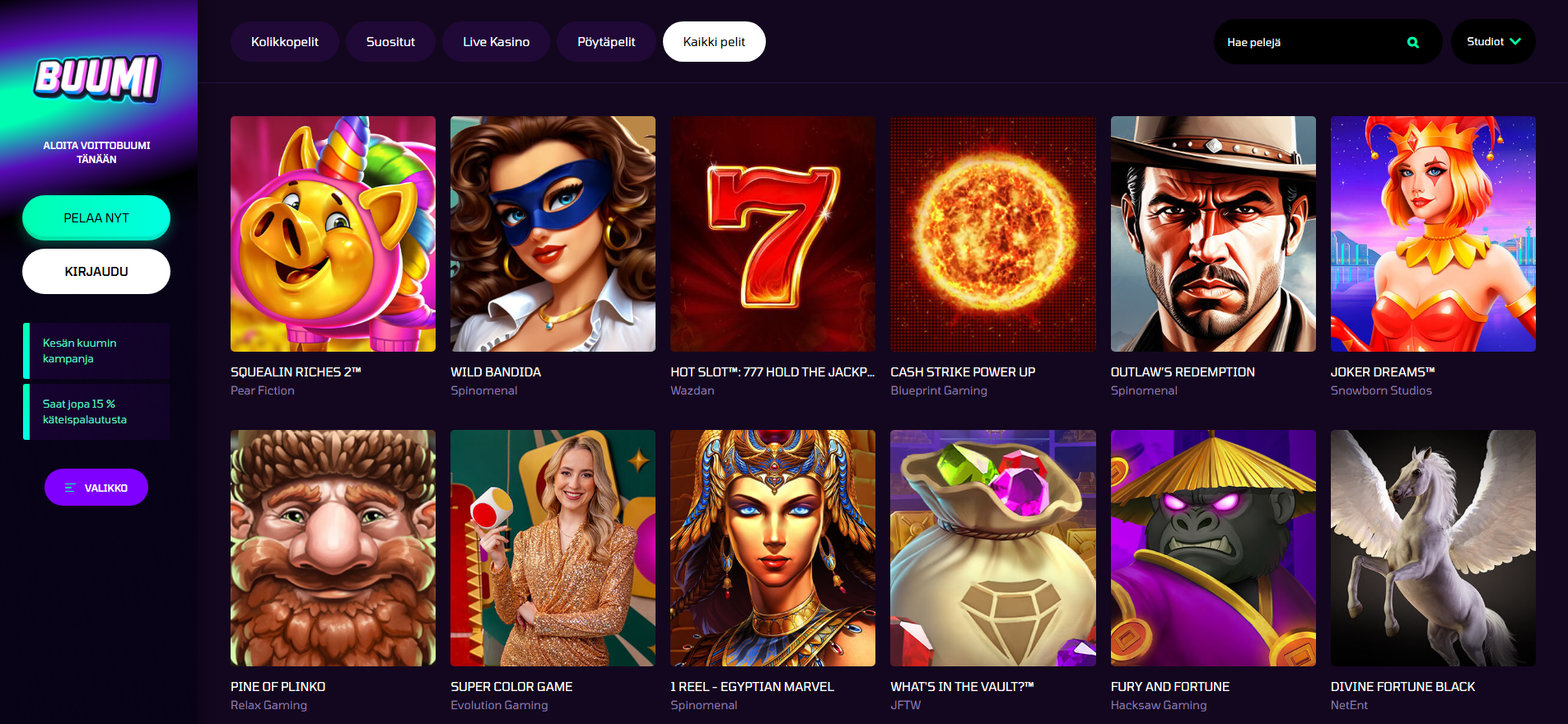Open the Pöytäpelit section
Image resolution: width=1568 pixels, height=724 pixels.
[606, 41]
